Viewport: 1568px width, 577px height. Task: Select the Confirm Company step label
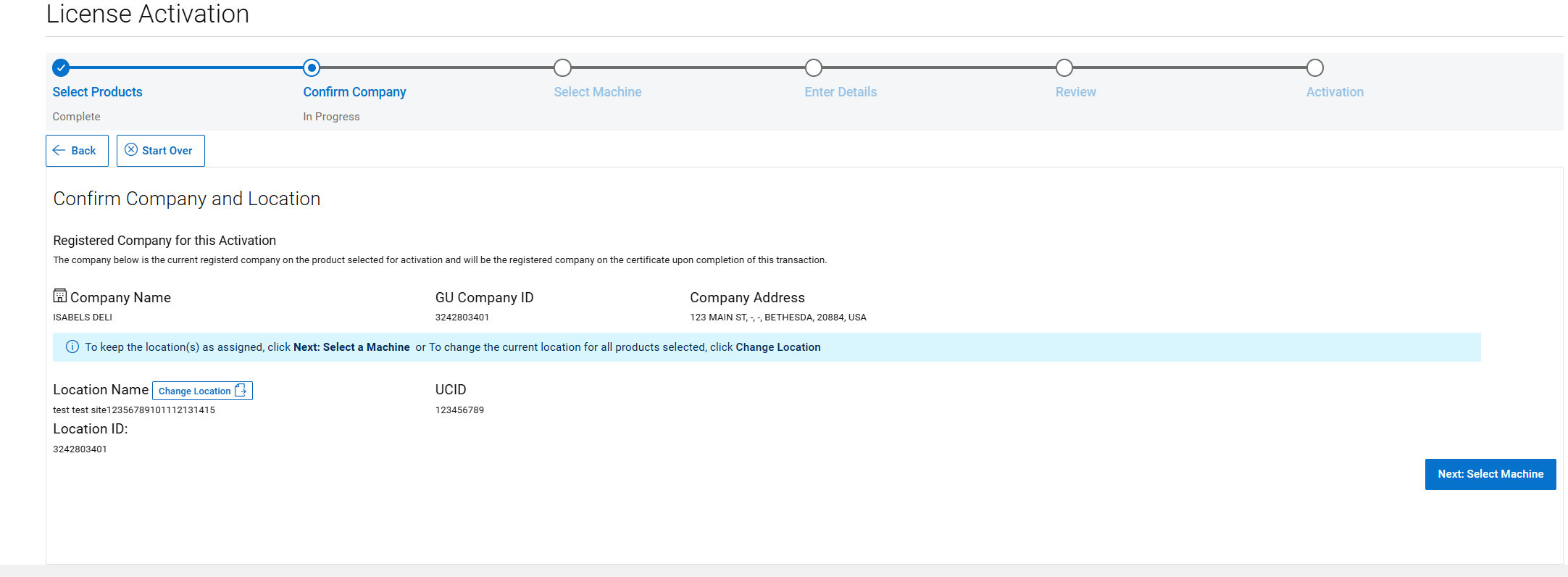pos(354,92)
